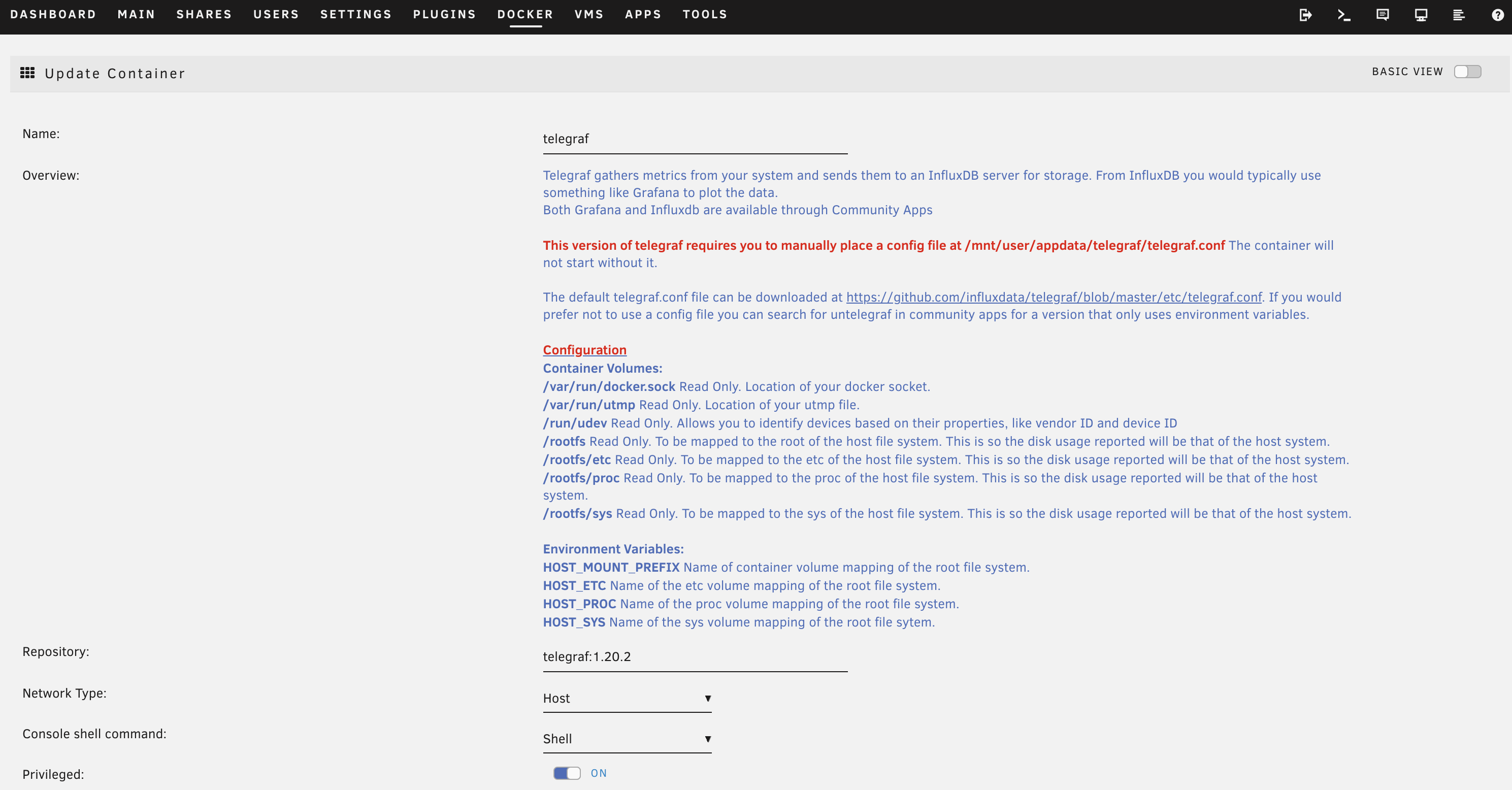Open the system log icon
The width and height of the screenshot is (1512, 790).
pos(1459,15)
